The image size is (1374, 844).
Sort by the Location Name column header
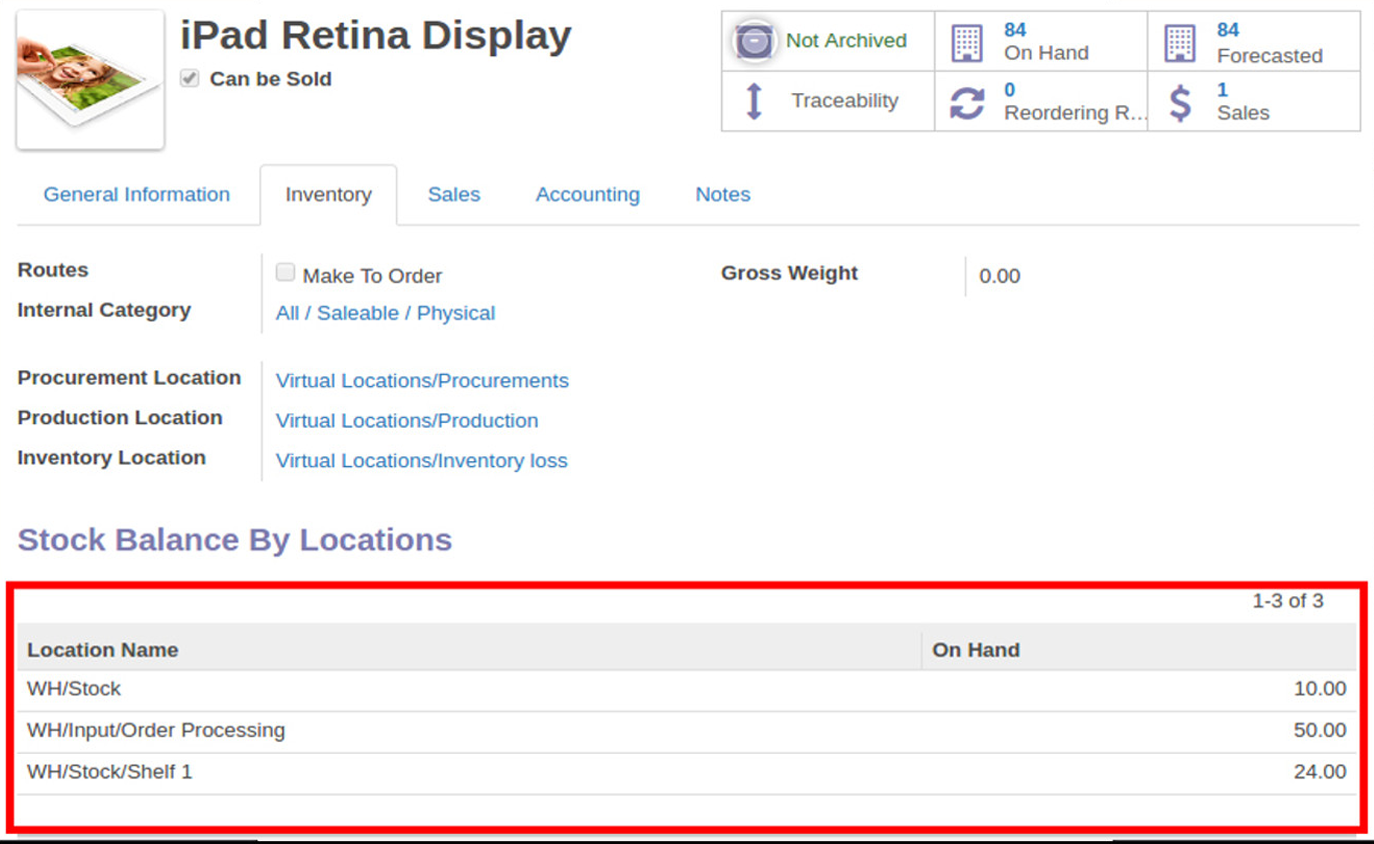tap(469, 650)
